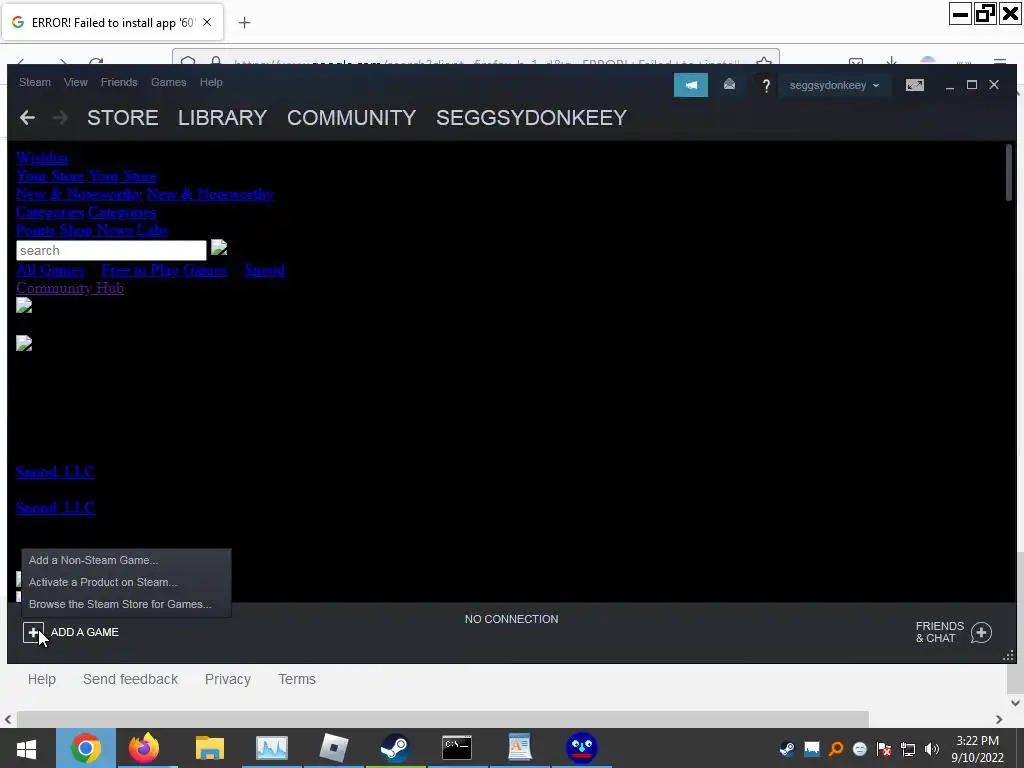Click the Windows Start button
The image size is (1024, 768).
(26, 748)
